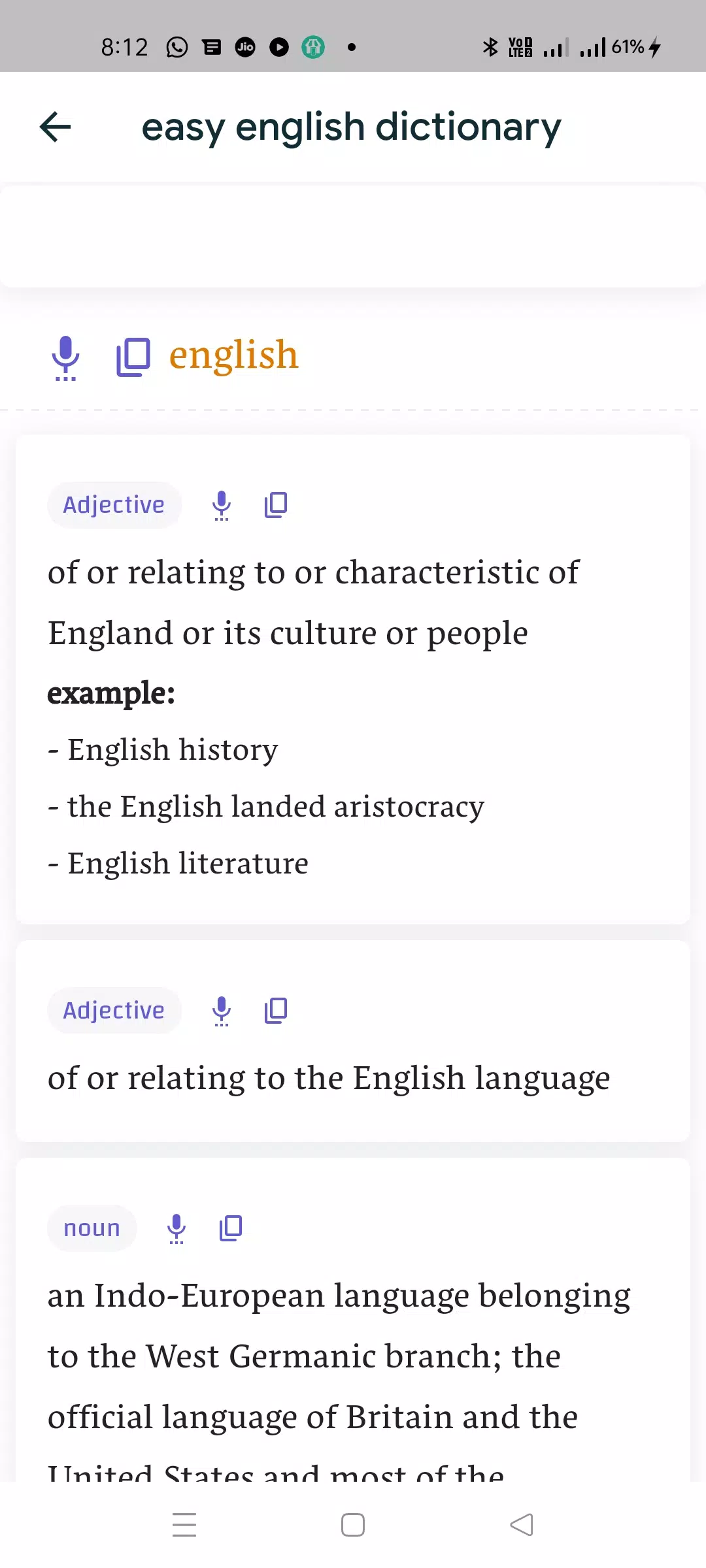
Task: Copy the headword english
Action: pos(133,357)
